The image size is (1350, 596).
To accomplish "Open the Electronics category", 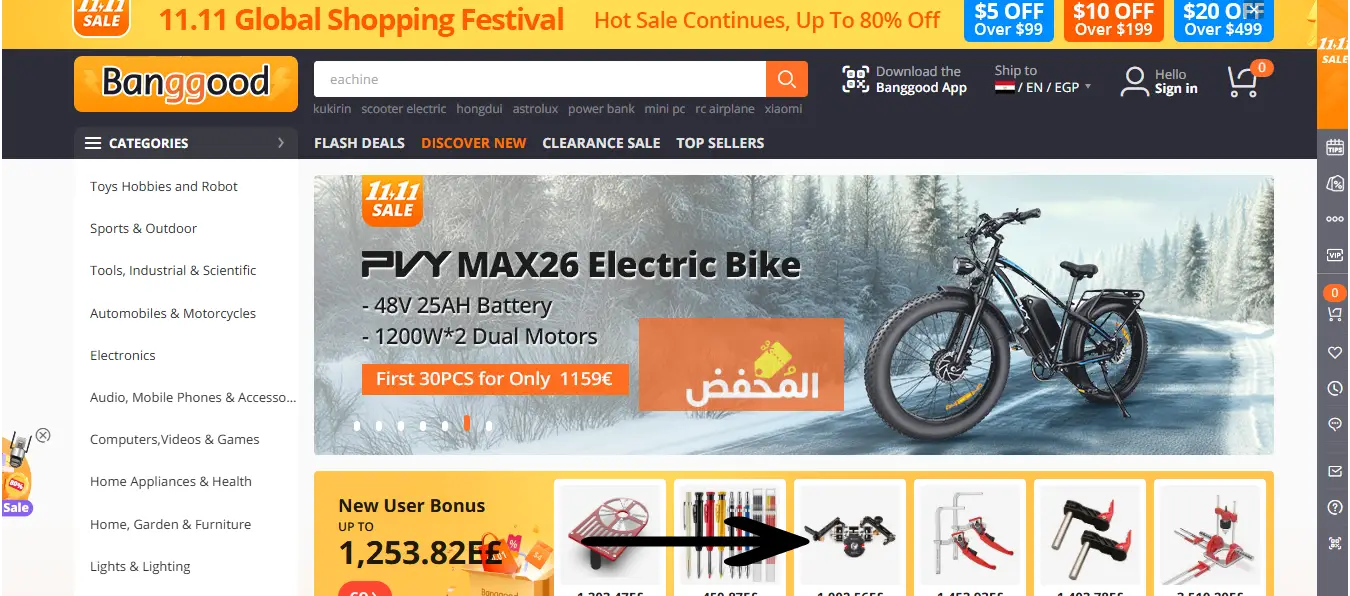I will 123,355.
